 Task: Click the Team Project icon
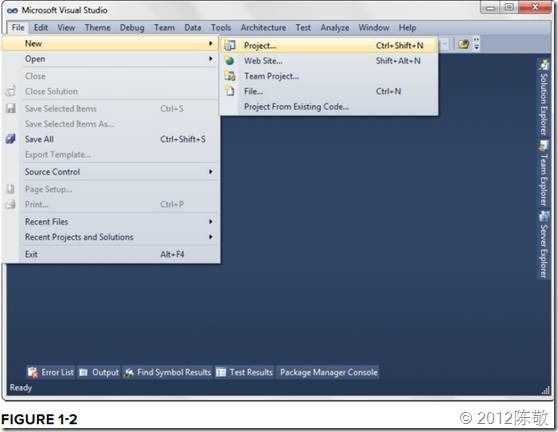(x=230, y=76)
